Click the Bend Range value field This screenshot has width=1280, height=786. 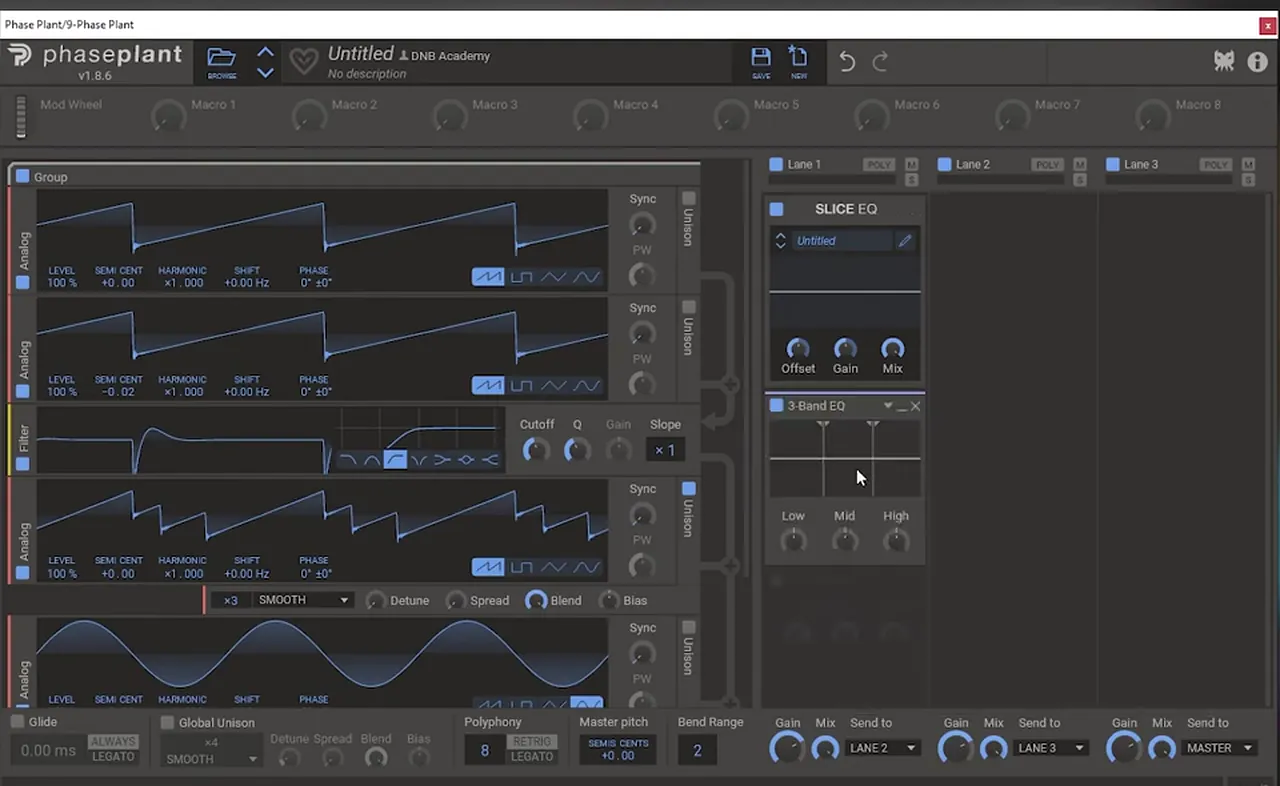coord(697,750)
